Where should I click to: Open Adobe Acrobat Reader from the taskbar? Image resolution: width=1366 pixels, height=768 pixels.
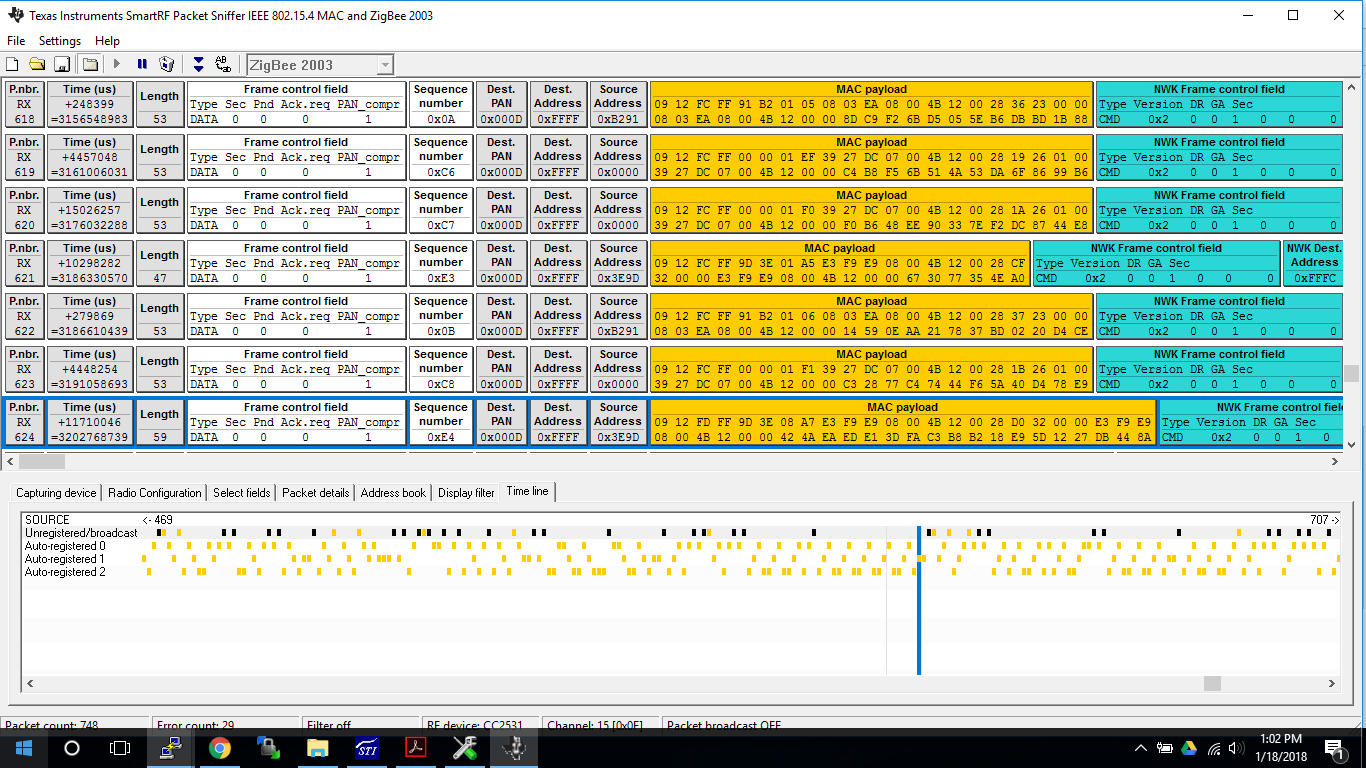(416, 748)
